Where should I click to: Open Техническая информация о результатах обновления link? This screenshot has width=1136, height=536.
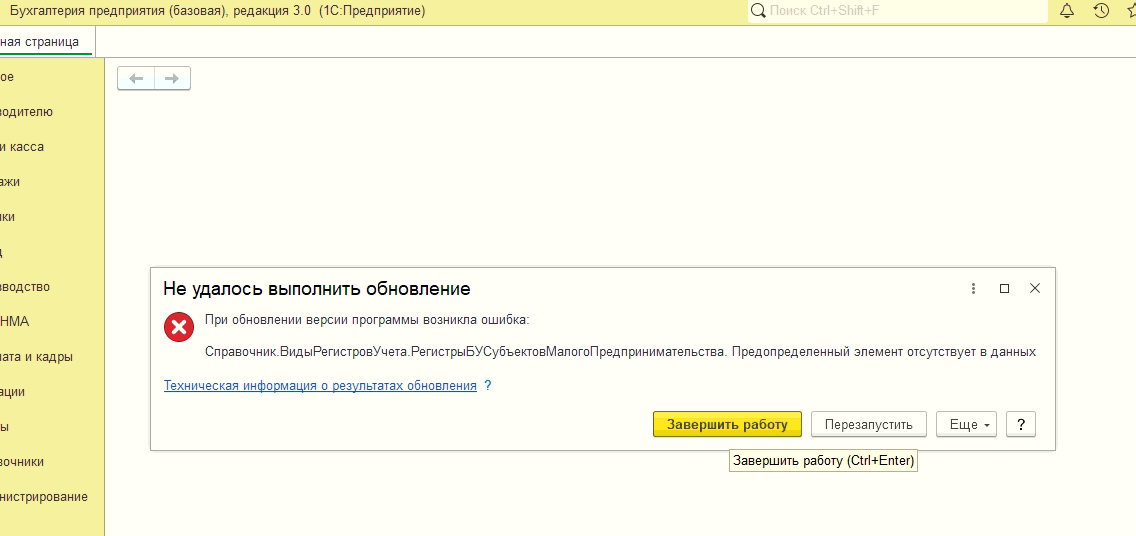coord(320,385)
